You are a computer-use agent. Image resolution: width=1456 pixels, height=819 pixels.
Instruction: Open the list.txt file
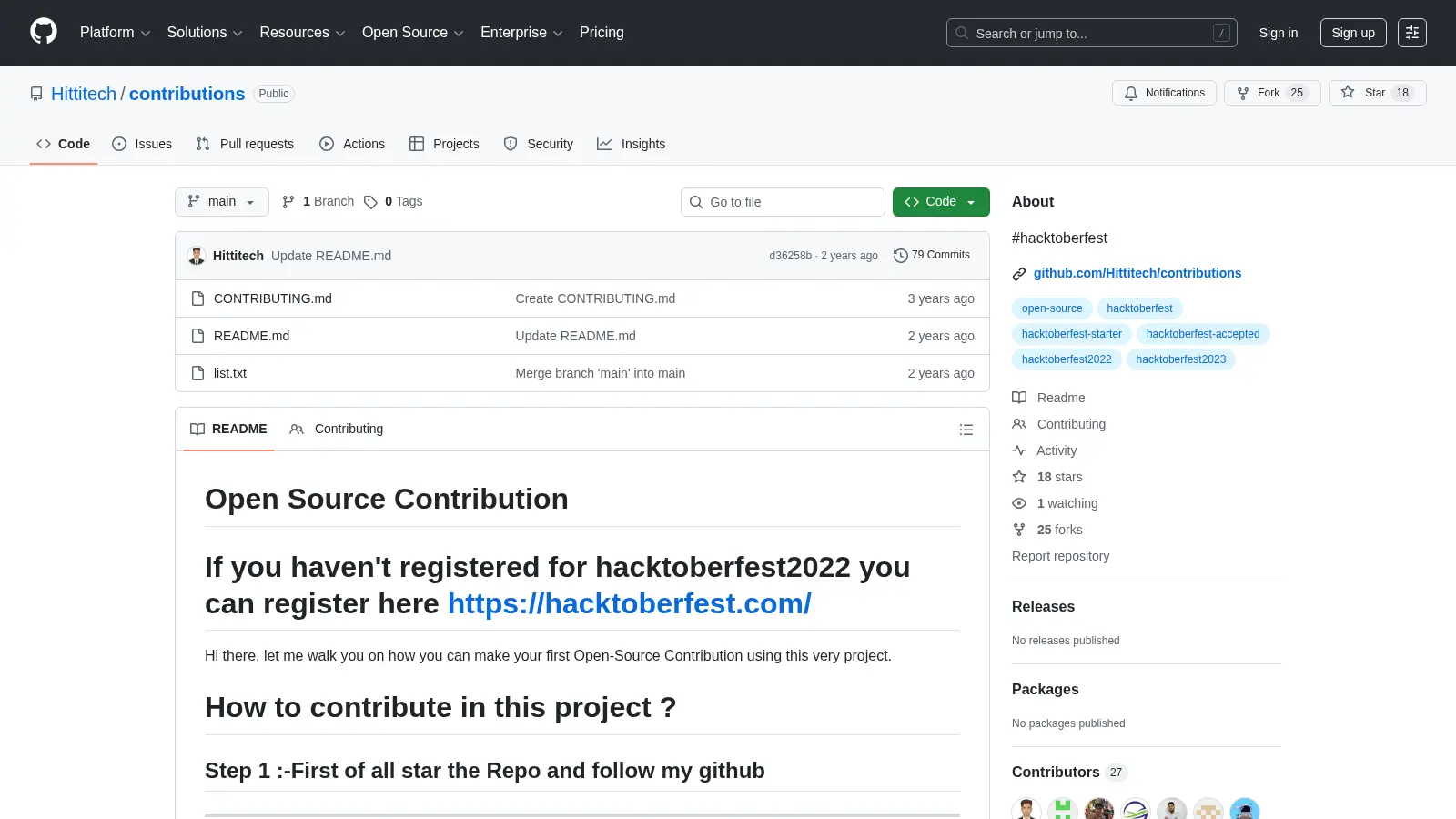pyautogui.click(x=229, y=373)
